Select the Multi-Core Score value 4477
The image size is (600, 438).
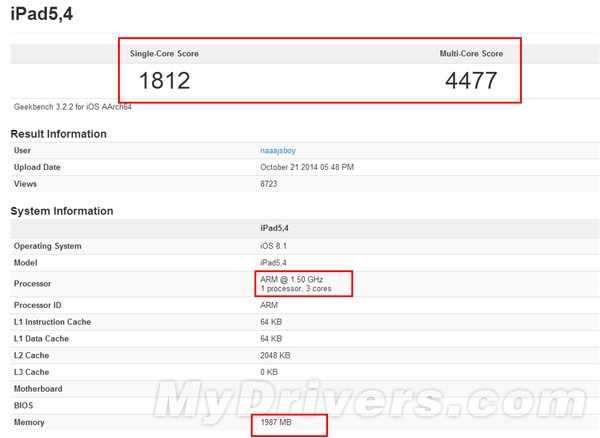pos(471,81)
